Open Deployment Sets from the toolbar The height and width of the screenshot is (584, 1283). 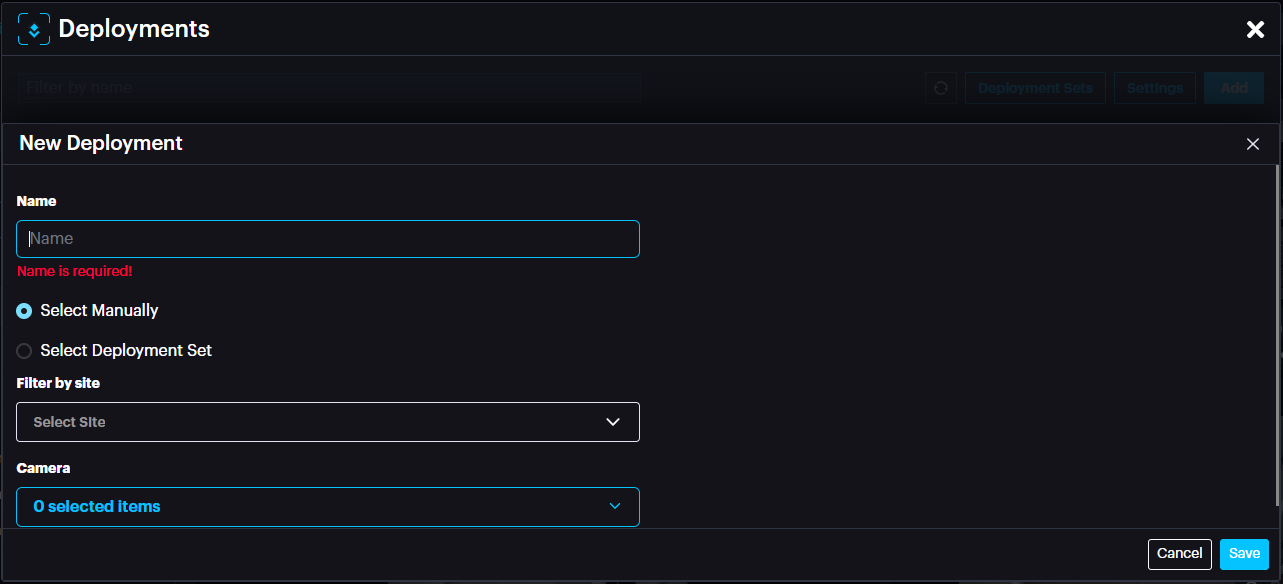(1035, 88)
